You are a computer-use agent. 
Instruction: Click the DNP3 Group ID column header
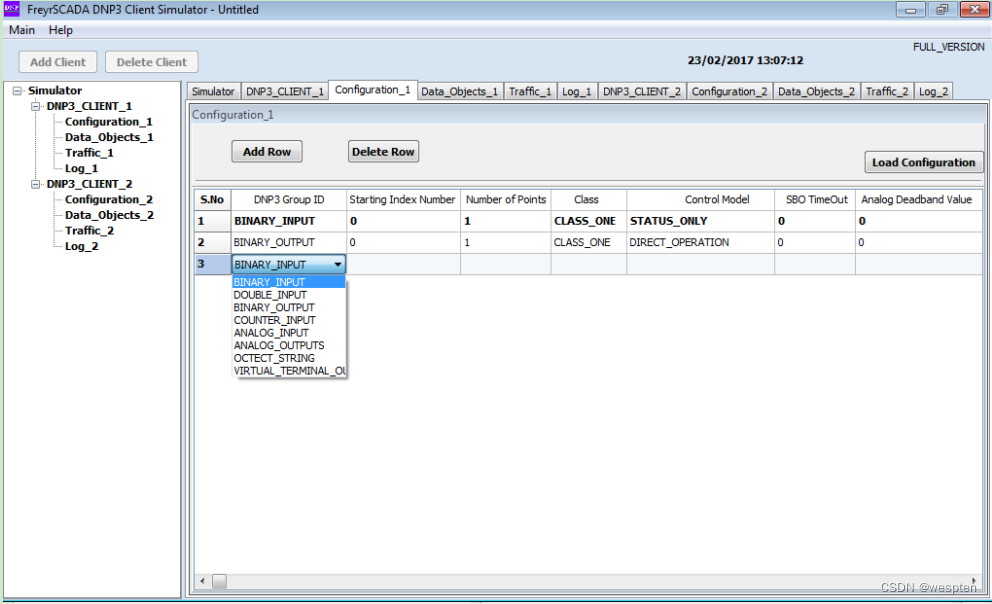pos(288,200)
